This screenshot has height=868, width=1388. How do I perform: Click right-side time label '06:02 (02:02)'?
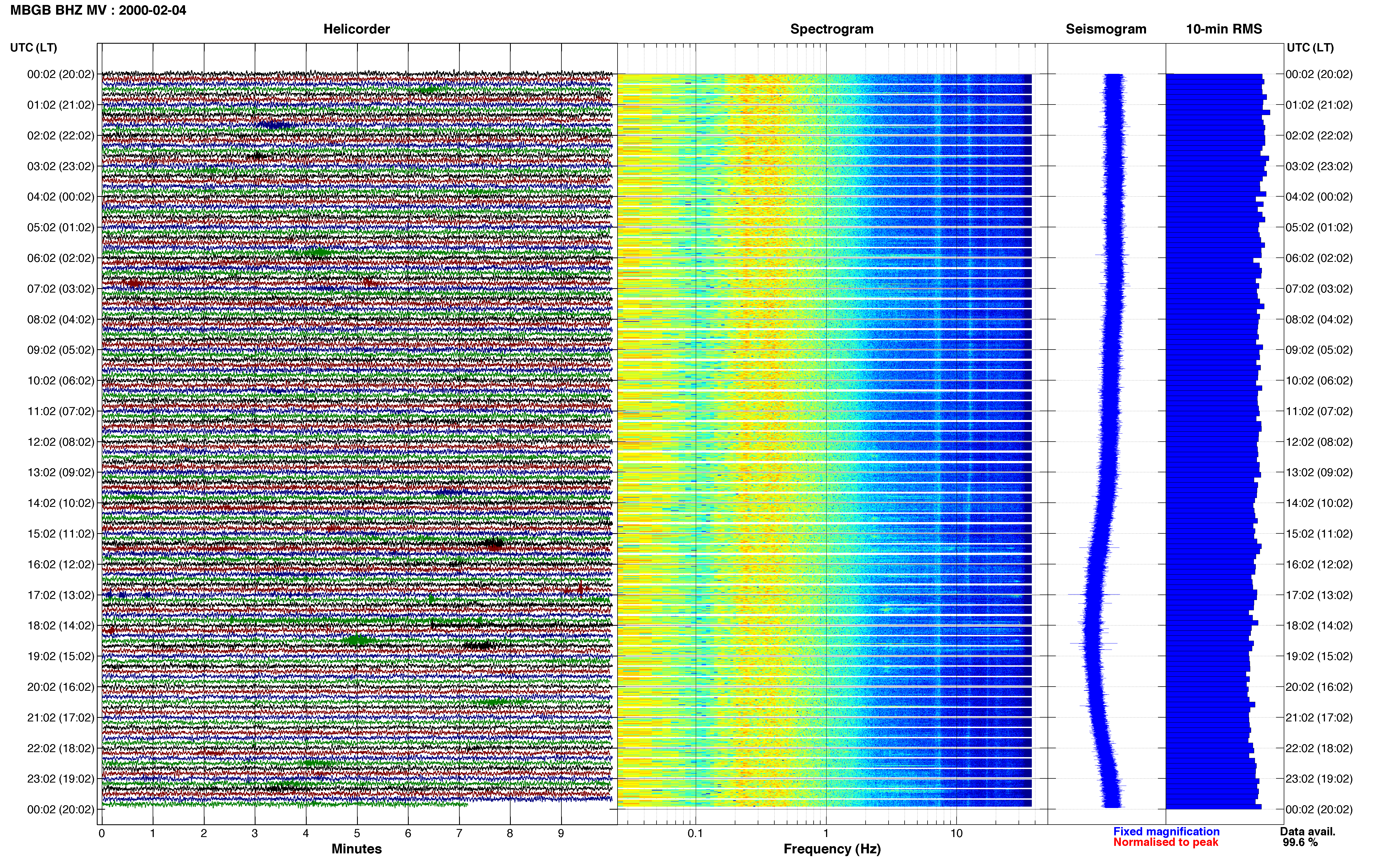tap(1319, 258)
